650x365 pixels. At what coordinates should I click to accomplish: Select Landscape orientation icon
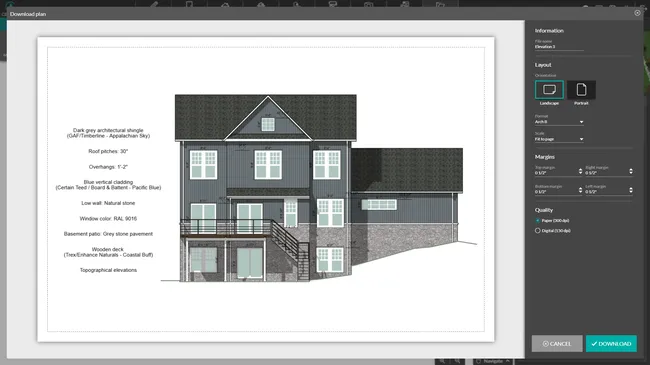[549, 90]
